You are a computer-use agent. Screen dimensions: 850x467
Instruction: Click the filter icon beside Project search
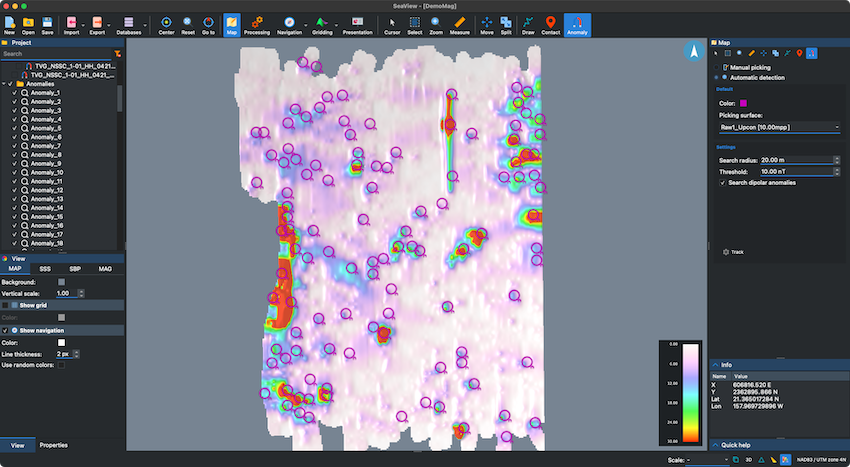pyautogui.click(x=118, y=54)
